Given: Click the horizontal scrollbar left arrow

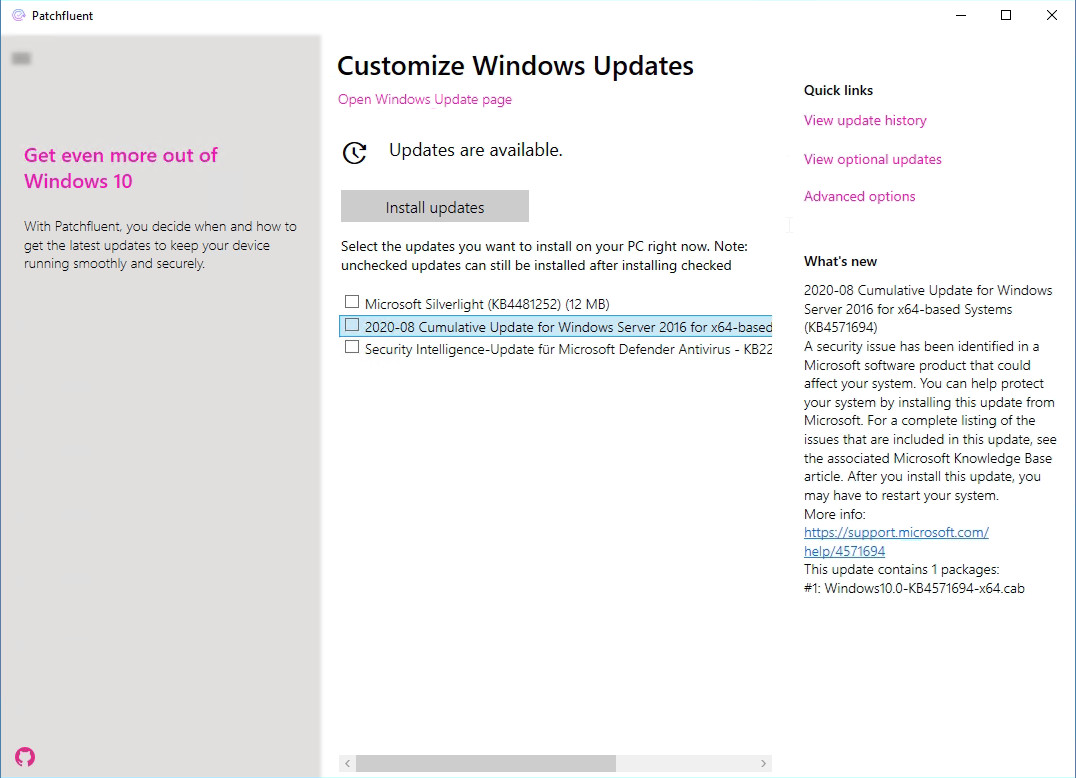Looking at the screenshot, I should [x=348, y=764].
